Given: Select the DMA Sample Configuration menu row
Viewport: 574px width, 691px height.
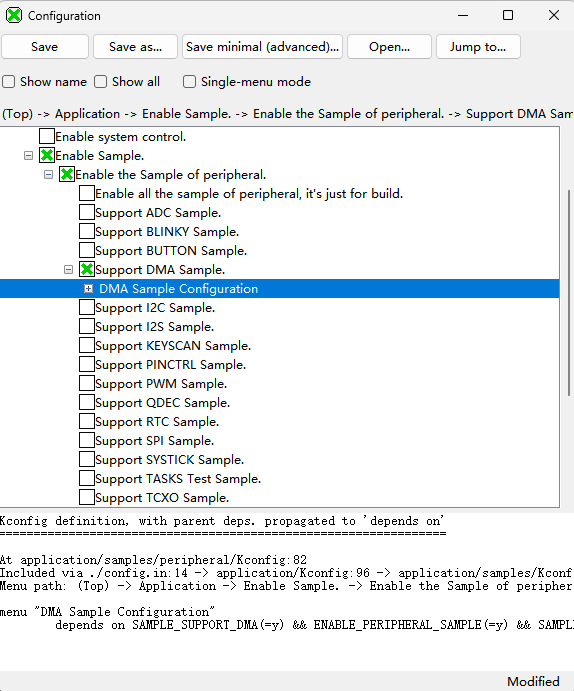Looking at the screenshot, I should tap(280, 289).
